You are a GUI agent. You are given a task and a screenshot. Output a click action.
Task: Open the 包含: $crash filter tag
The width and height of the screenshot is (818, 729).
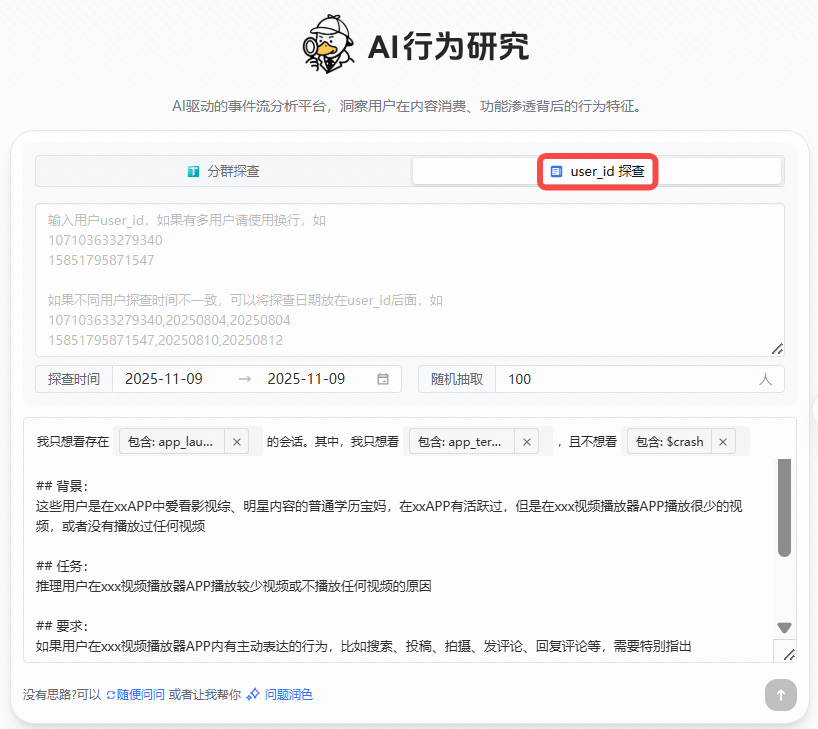[669, 441]
